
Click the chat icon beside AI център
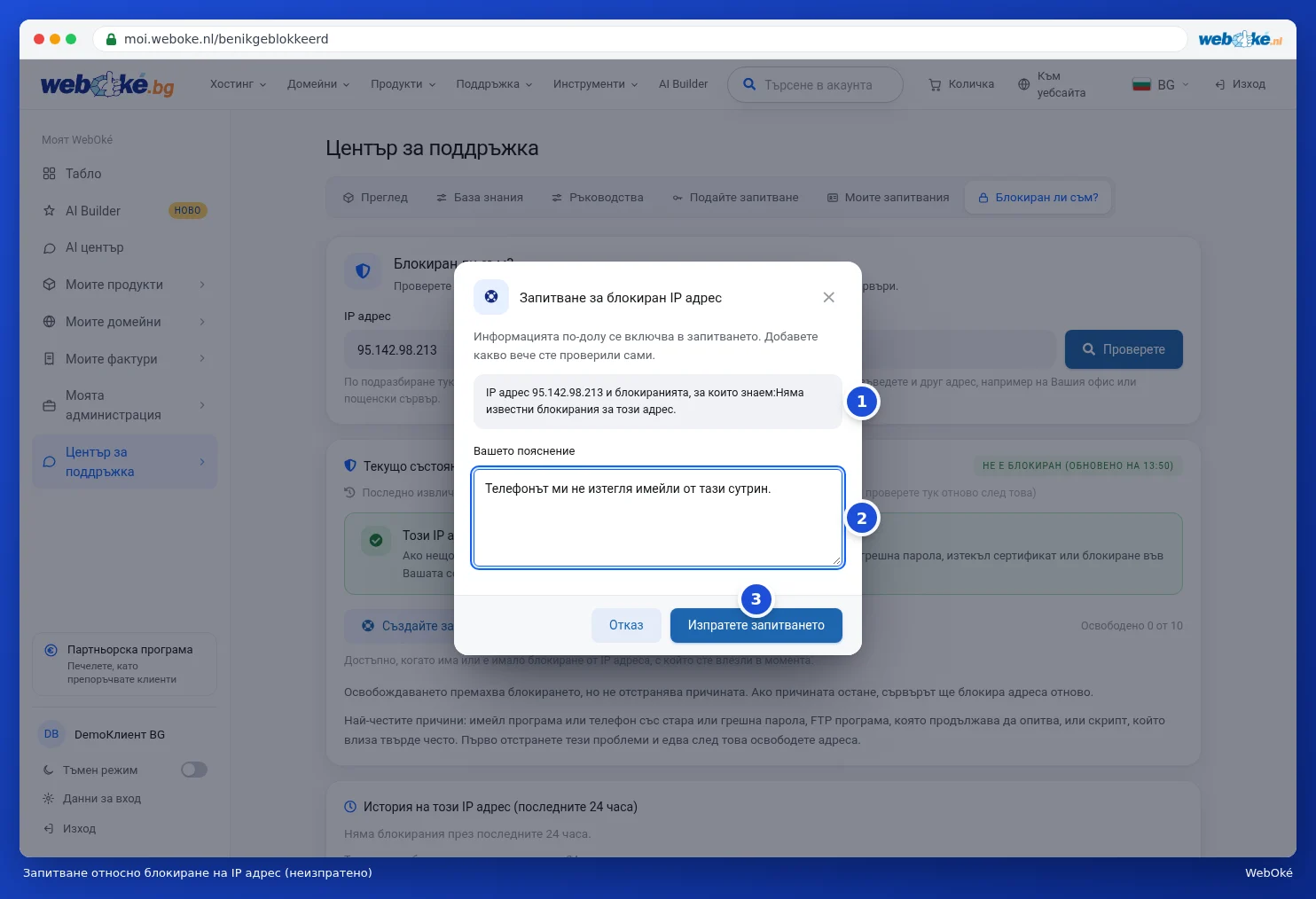point(49,248)
